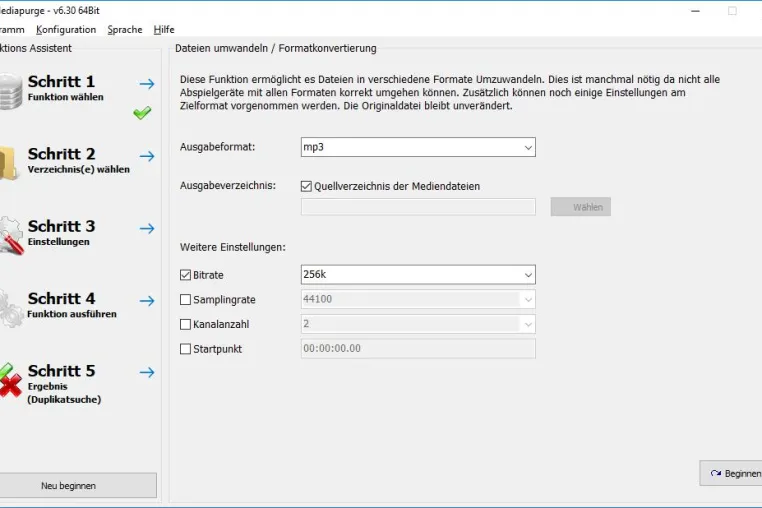Screen dimensions: 762x508
Task: Click the Neu beginnen button
Action: click(78, 486)
